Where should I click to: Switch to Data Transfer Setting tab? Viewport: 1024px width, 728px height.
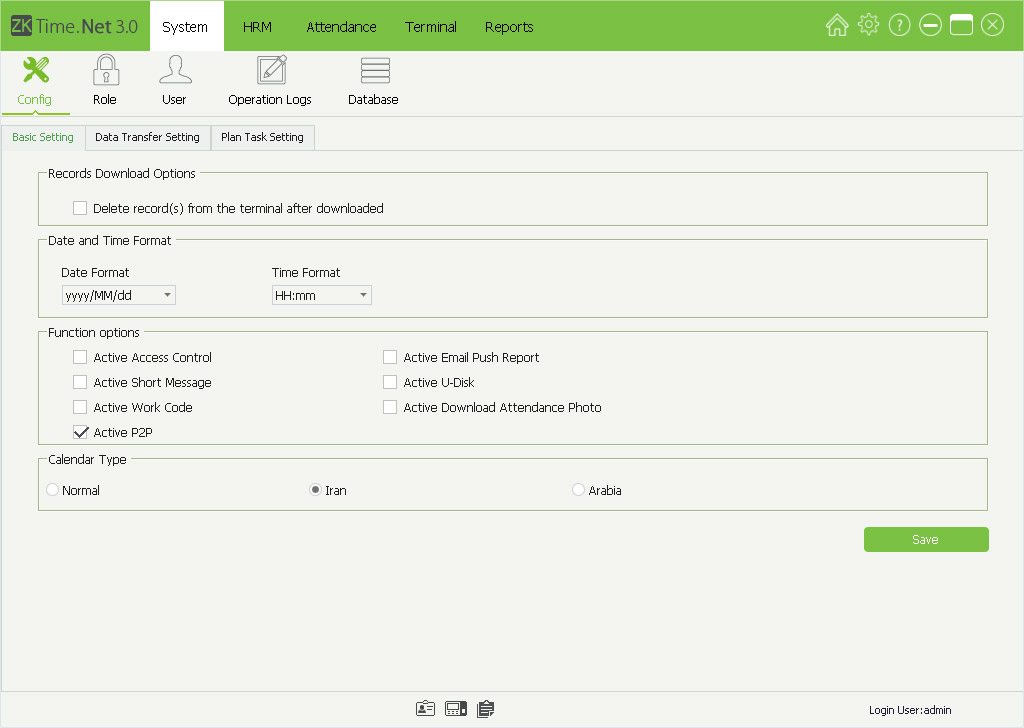click(x=147, y=137)
